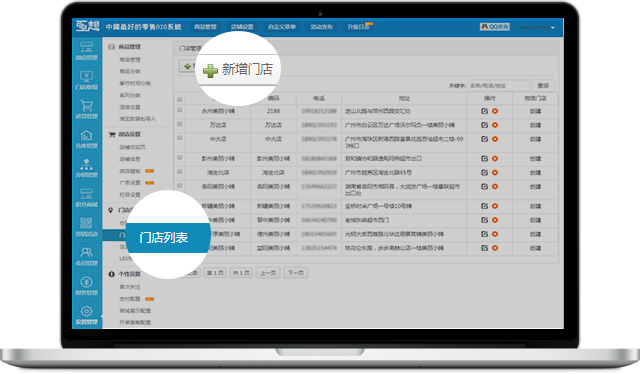
Task: Tick the select-all checkbox in the table header
Action: pos(180,99)
